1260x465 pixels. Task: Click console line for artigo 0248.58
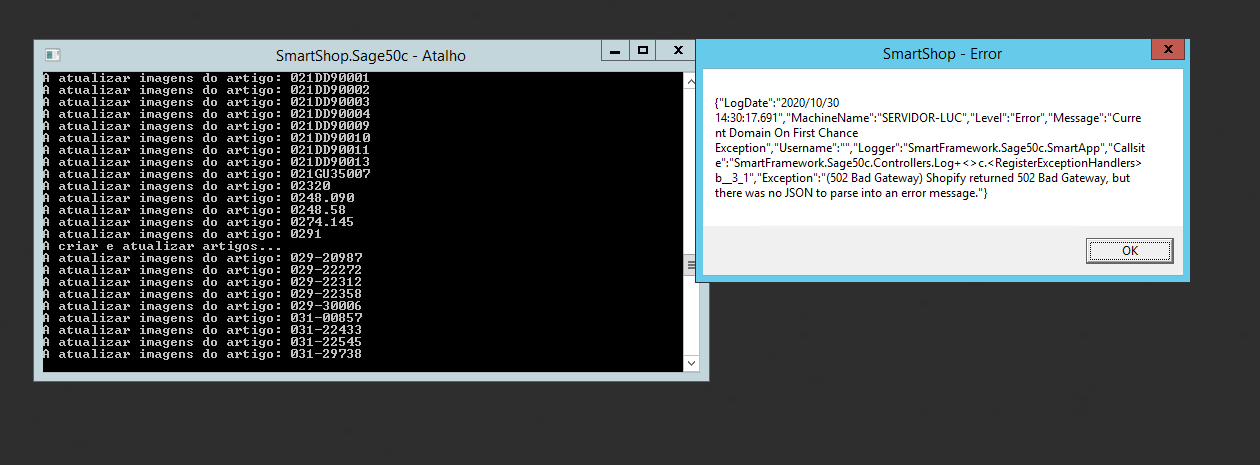tap(195, 209)
